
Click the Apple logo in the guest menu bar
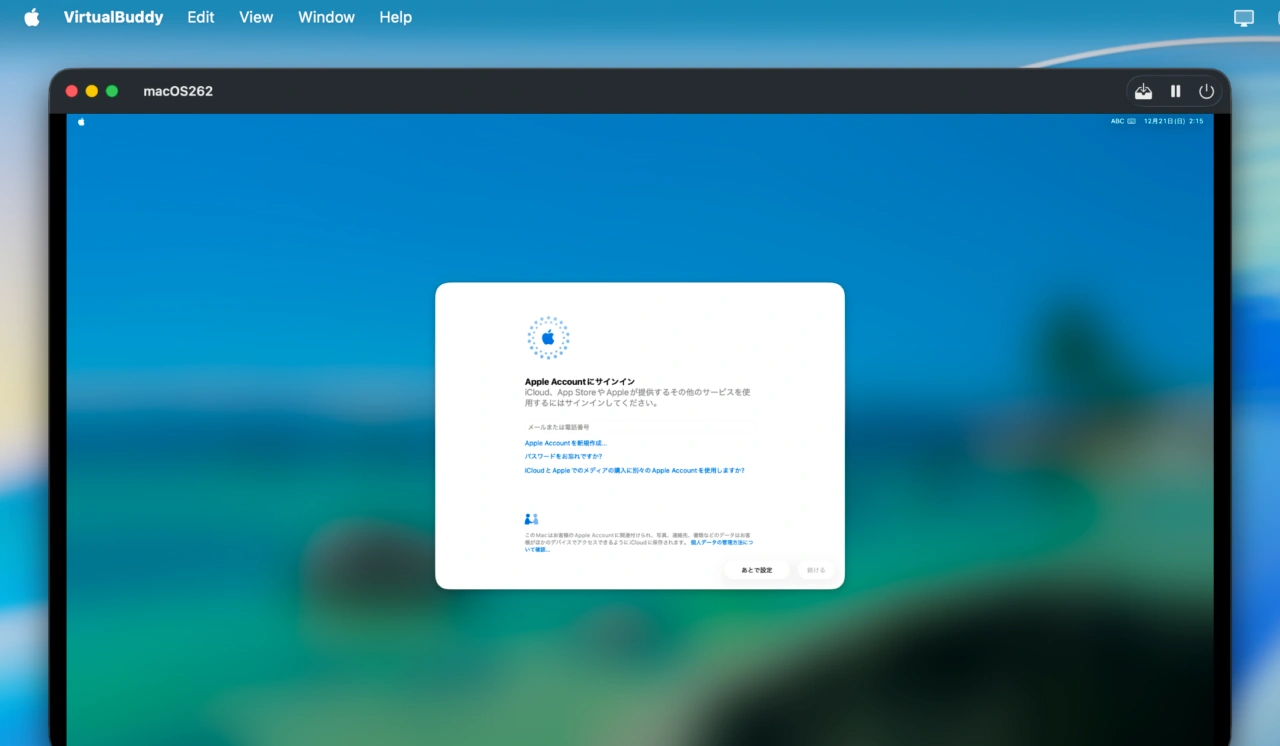coord(81,121)
